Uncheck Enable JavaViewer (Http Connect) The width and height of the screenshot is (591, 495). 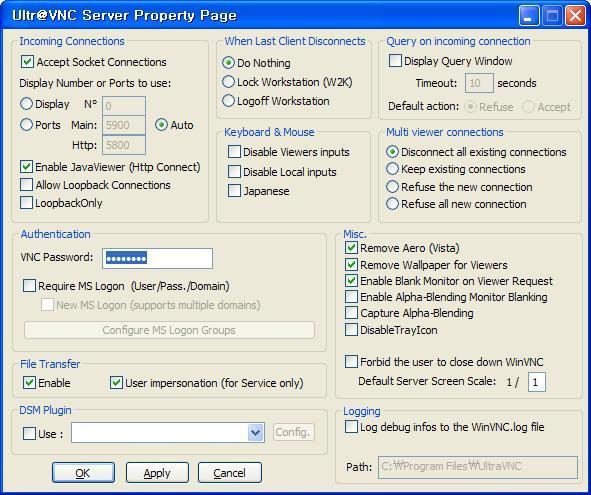pyautogui.click(x=26, y=167)
